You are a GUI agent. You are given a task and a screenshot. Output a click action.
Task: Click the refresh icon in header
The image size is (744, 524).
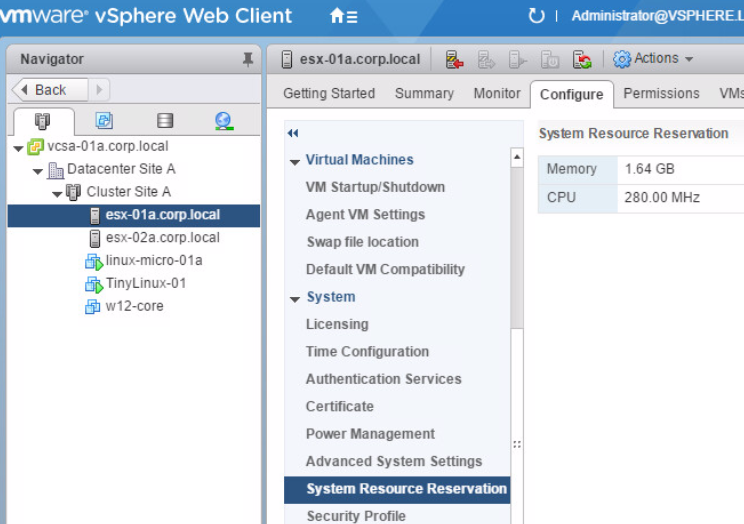click(x=536, y=16)
